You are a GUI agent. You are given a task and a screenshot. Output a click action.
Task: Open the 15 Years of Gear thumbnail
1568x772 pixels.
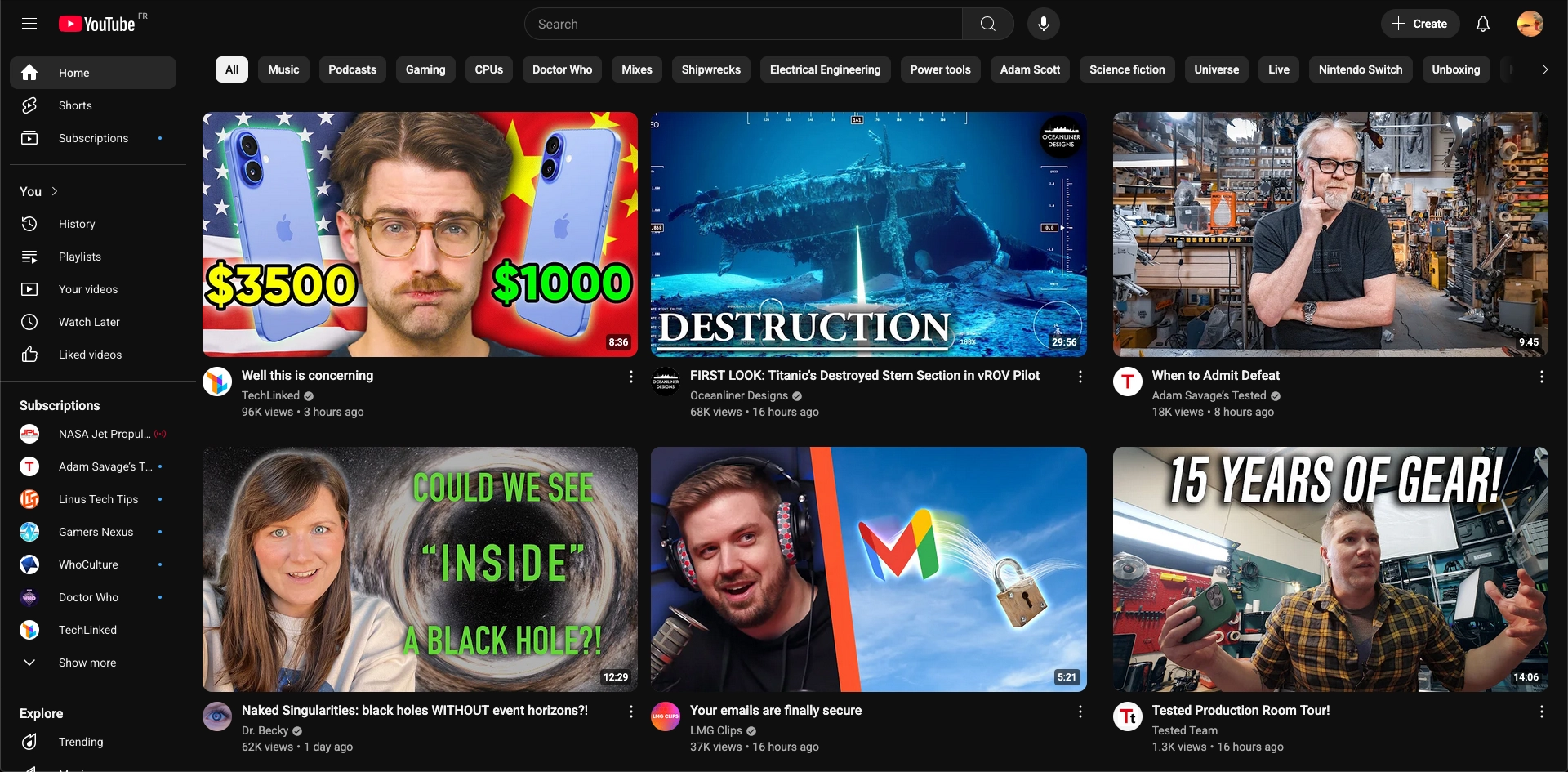tap(1330, 569)
